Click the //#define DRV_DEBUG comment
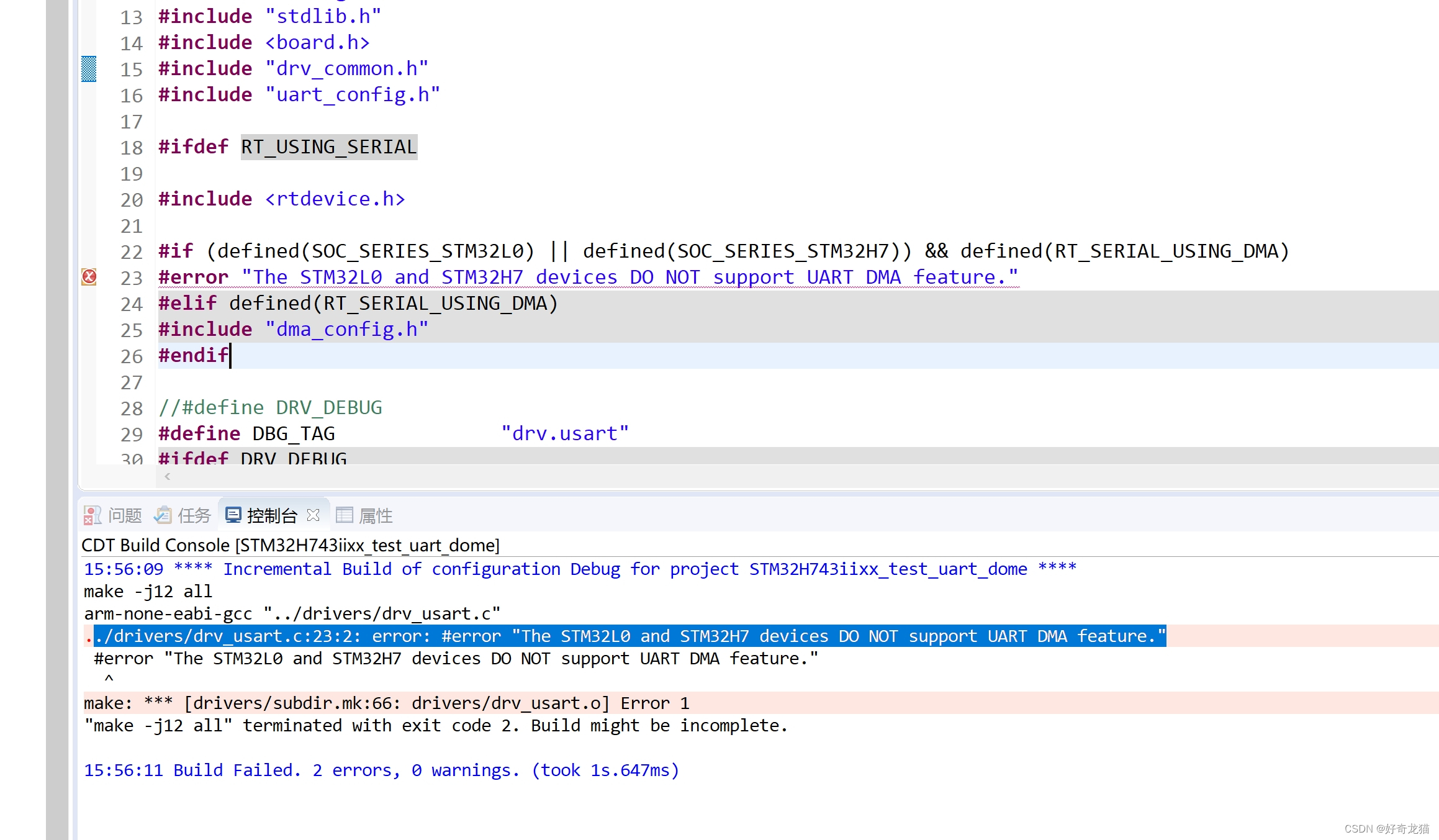1439x840 pixels. pos(271,407)
